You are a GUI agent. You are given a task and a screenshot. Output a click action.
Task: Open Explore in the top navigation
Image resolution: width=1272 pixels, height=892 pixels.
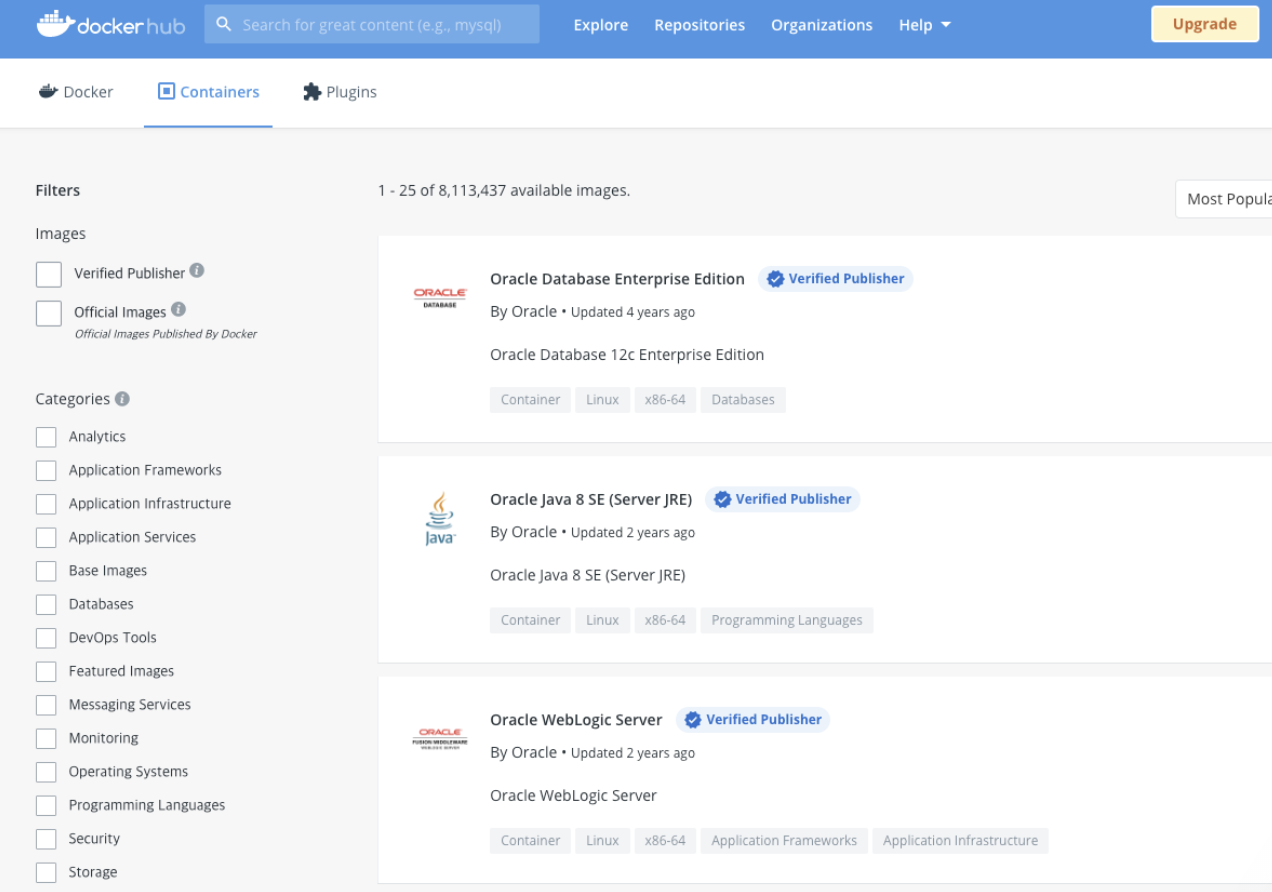pyautogui.click(x=601, y=25)
